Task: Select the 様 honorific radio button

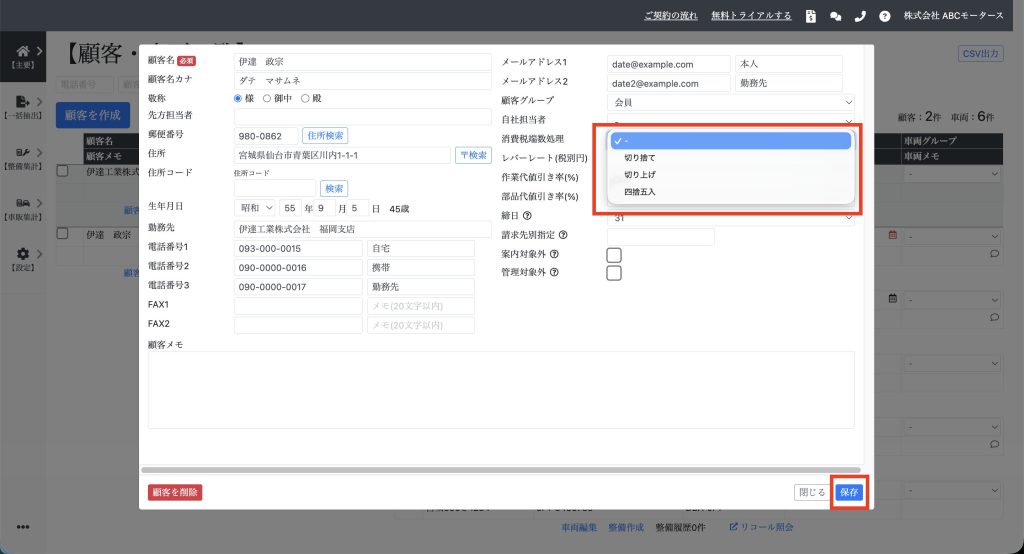Action: click(238, 98)
